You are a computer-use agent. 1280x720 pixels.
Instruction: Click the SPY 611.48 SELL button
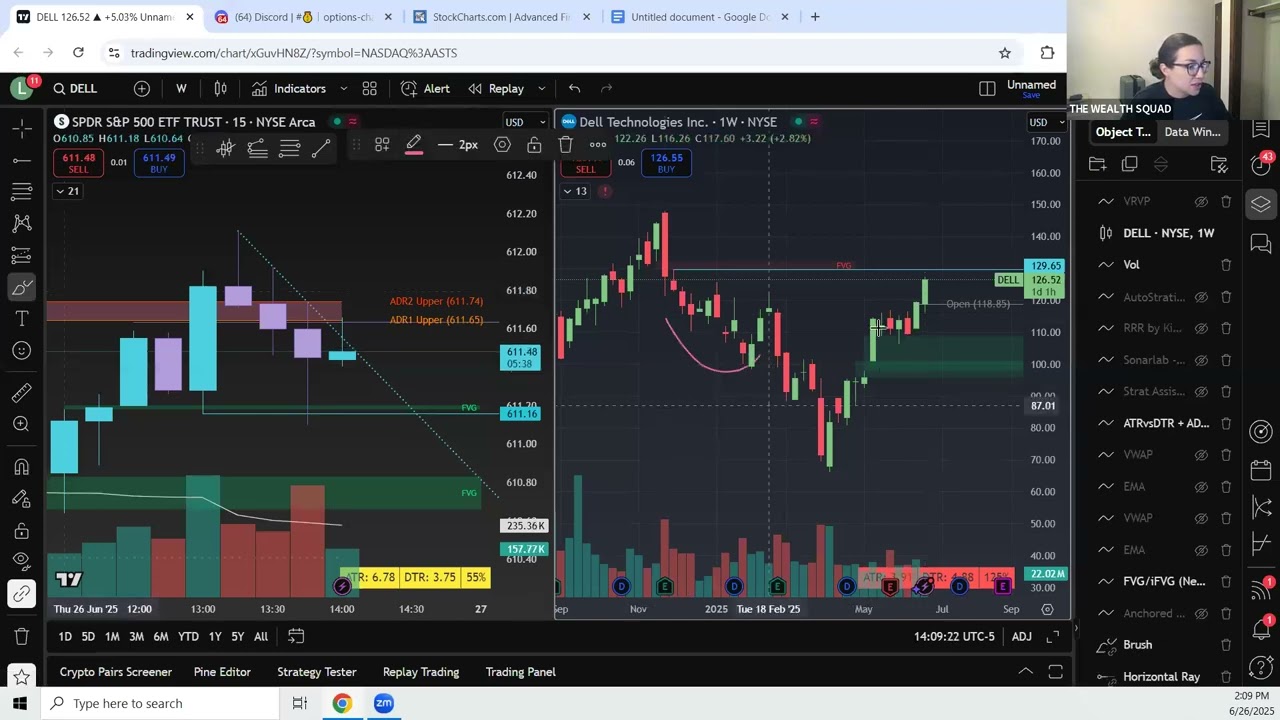tap(78, 163)
